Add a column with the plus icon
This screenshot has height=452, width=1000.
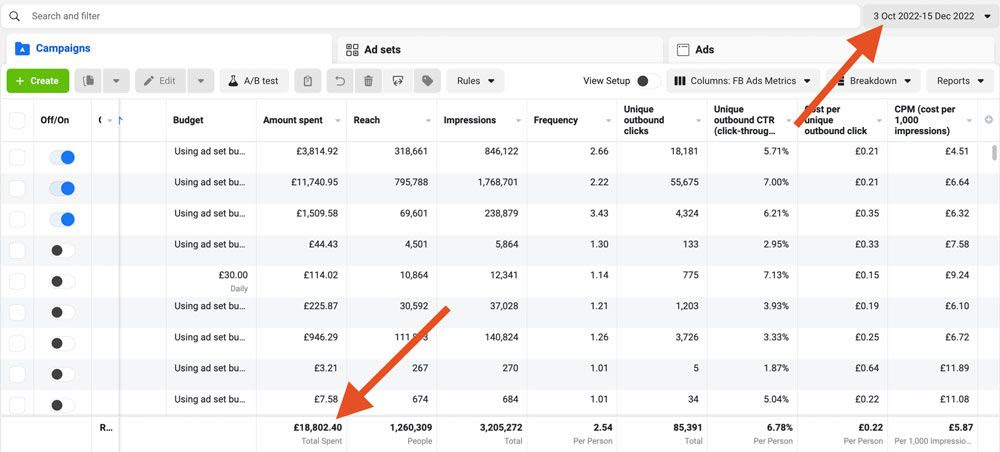[988, 120]
